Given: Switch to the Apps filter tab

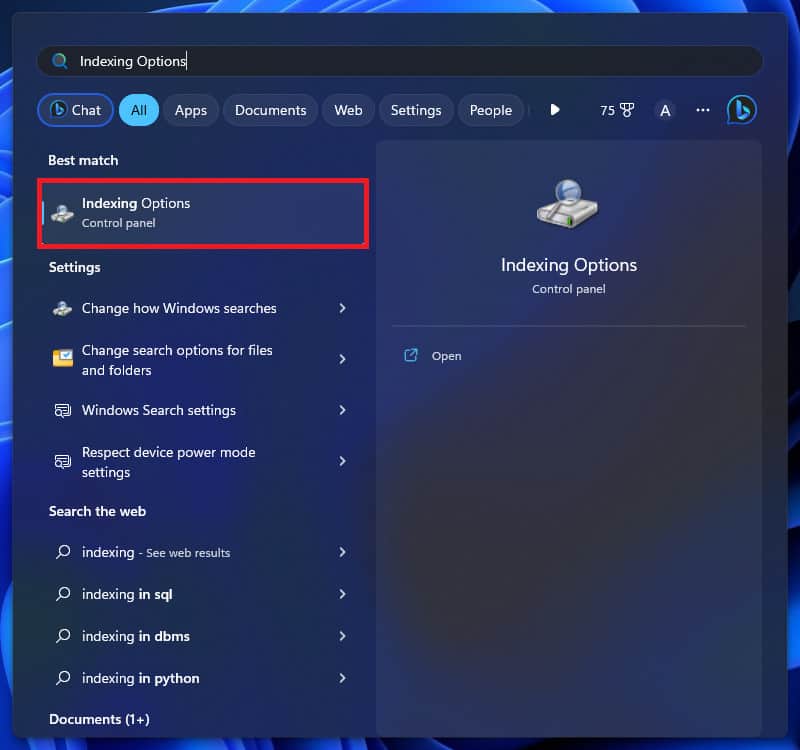Looking at the screenshot, I should (x=191, y=110).
